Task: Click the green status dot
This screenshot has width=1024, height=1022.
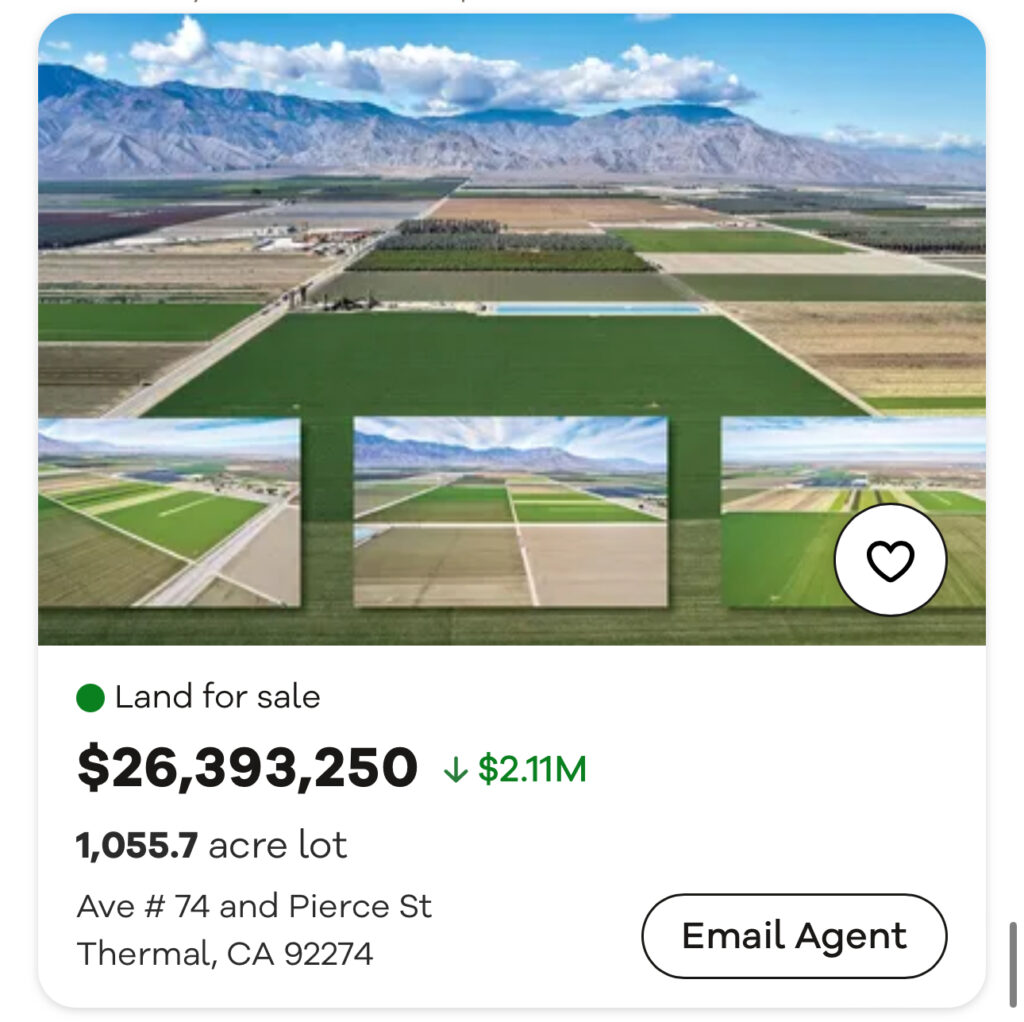Action: [90, 698]
